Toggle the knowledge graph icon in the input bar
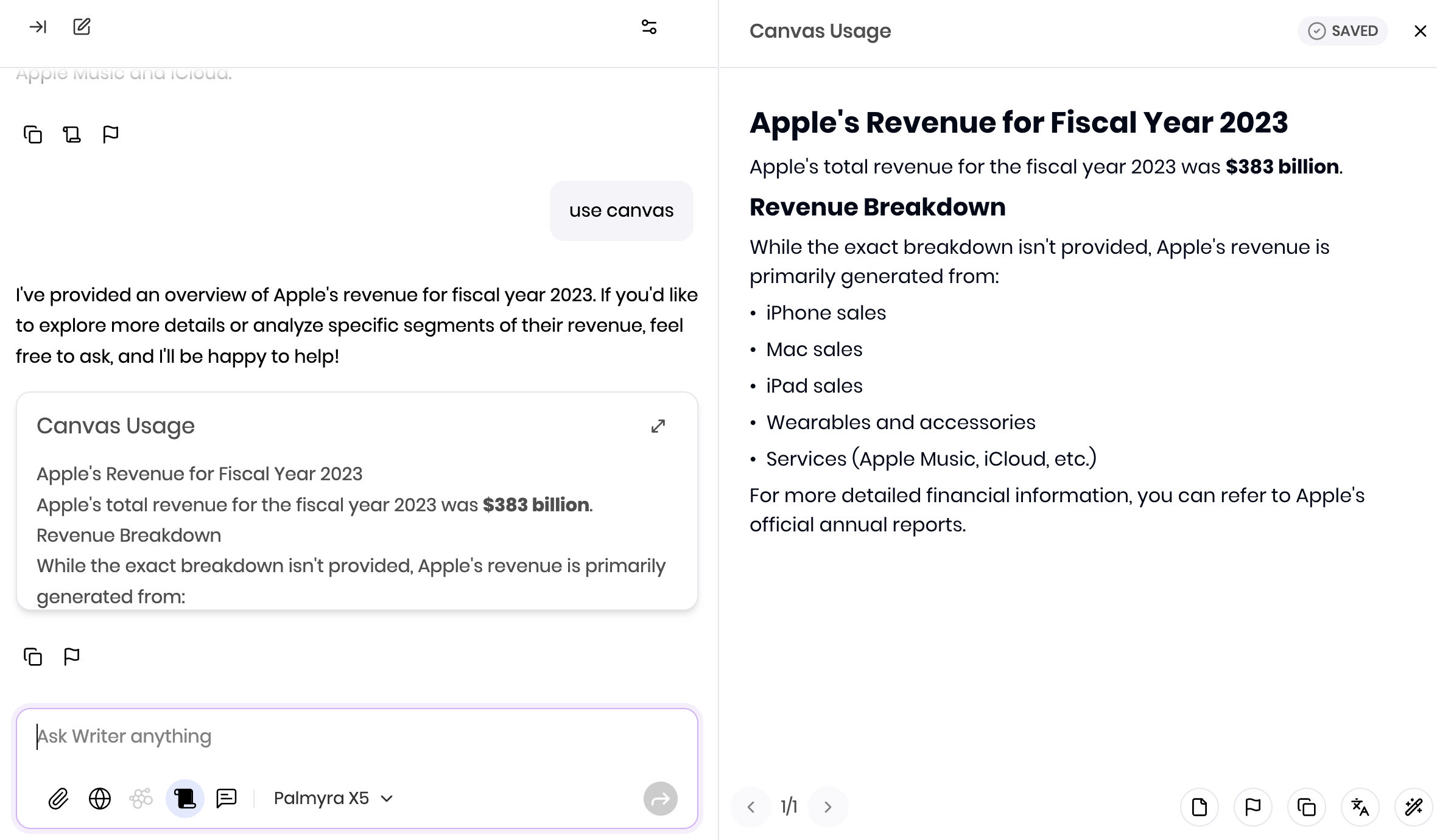This screenshot has height=840, width=1437. 141,799
